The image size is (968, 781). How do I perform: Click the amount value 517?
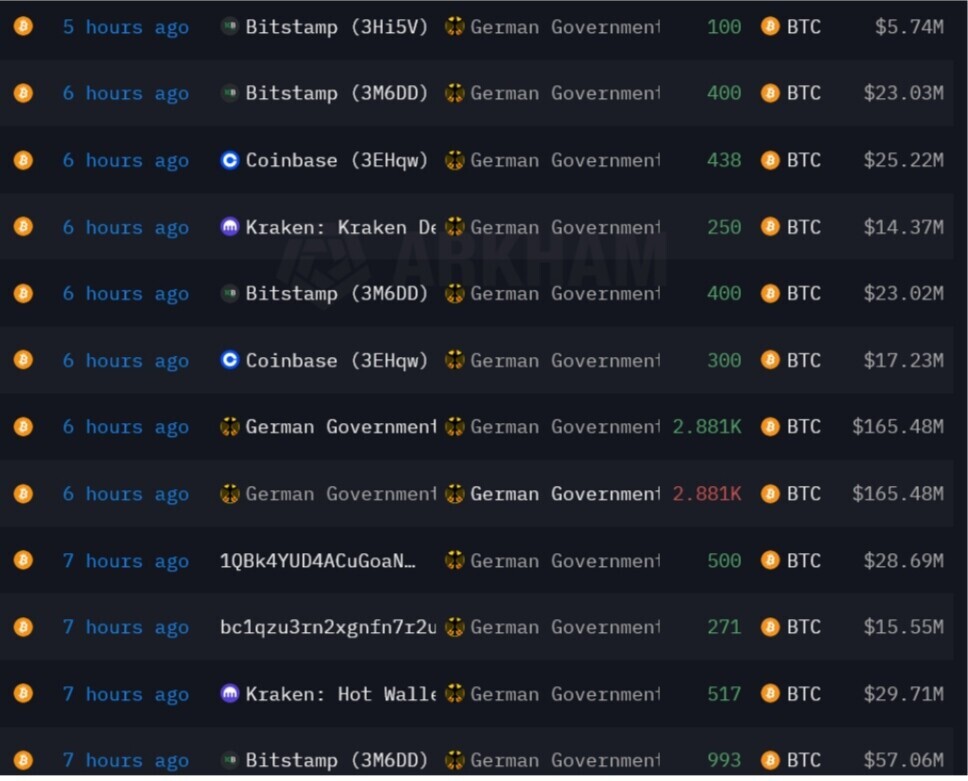pyautogui.click(x=724, y=694)
